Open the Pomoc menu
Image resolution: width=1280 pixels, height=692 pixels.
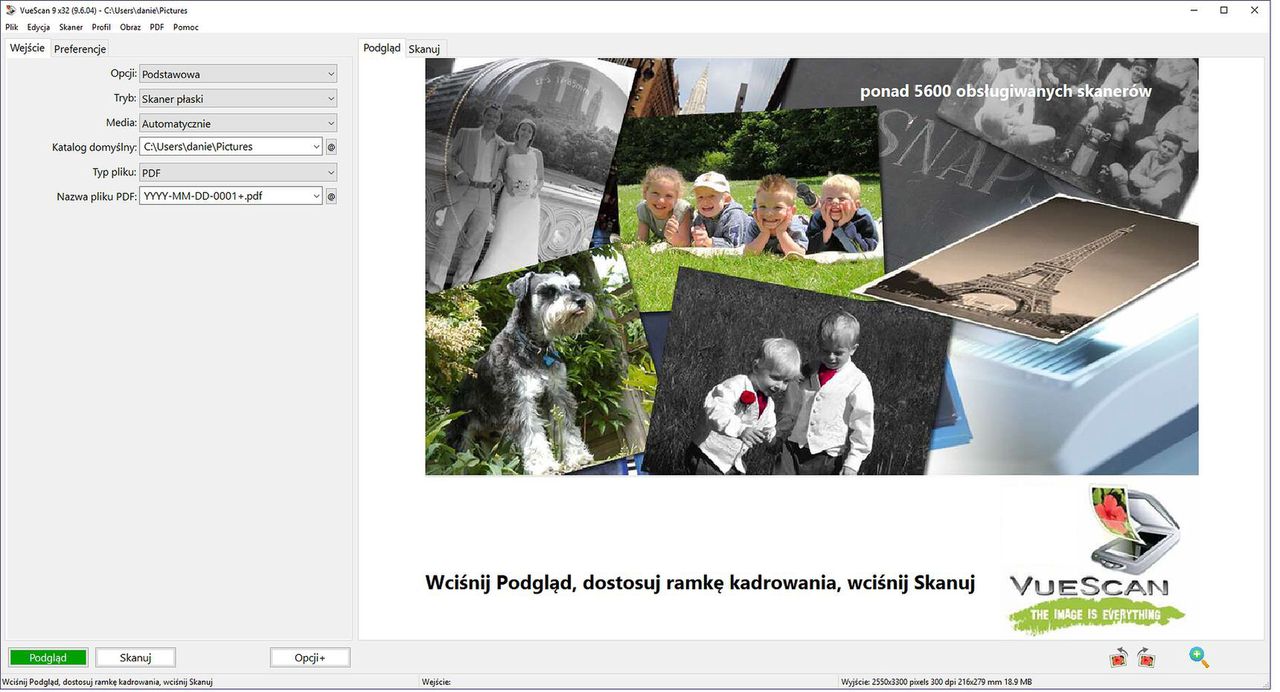click(x=186, y=27)
